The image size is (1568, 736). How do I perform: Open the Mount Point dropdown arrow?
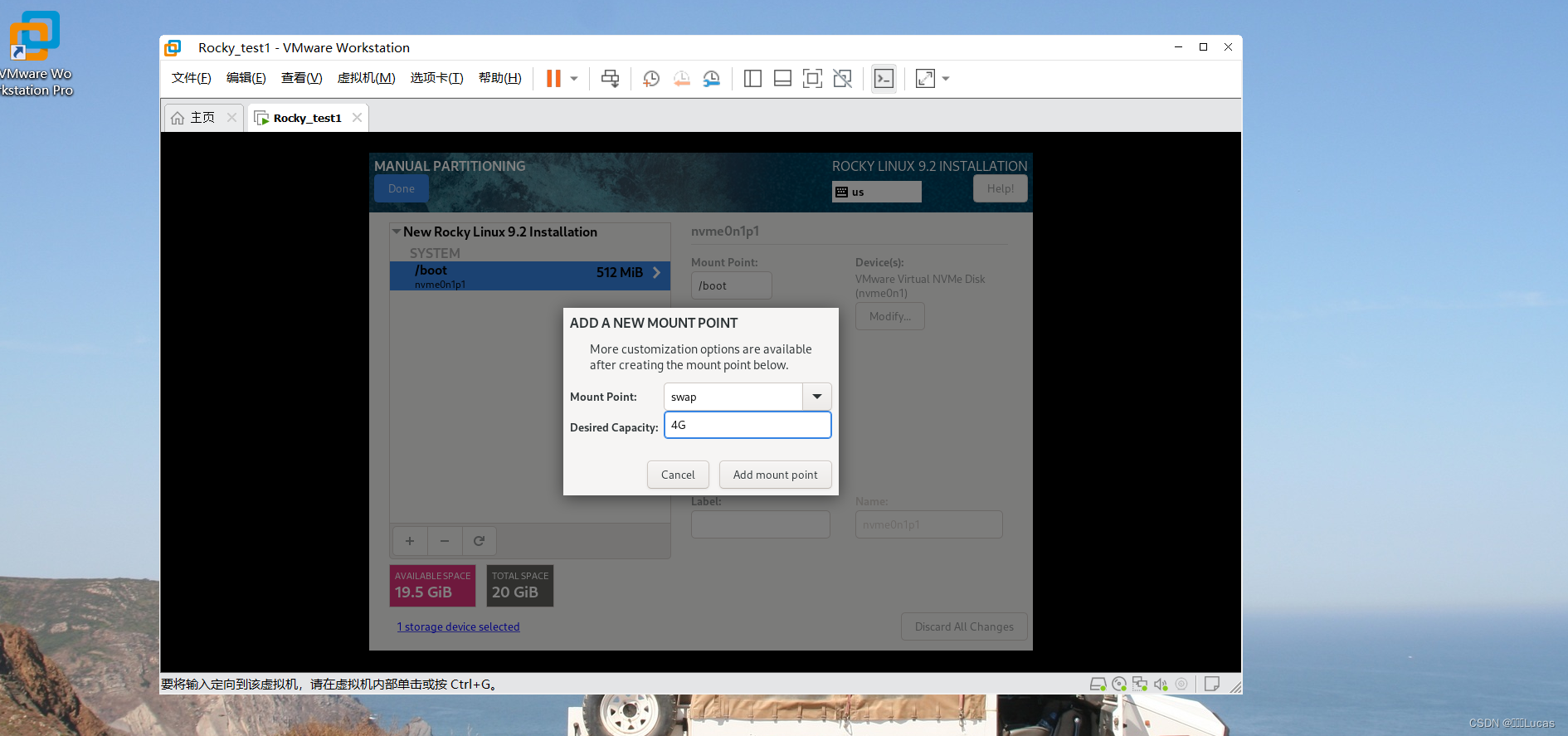tap(817, 397)
